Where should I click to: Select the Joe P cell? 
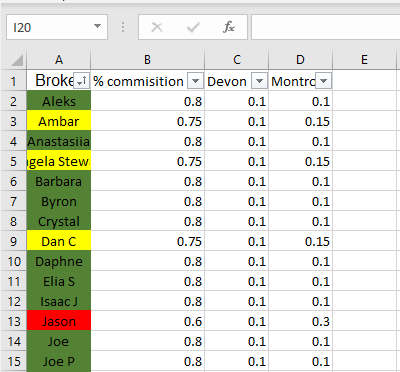pyautogui.click(x=59, y=361)
